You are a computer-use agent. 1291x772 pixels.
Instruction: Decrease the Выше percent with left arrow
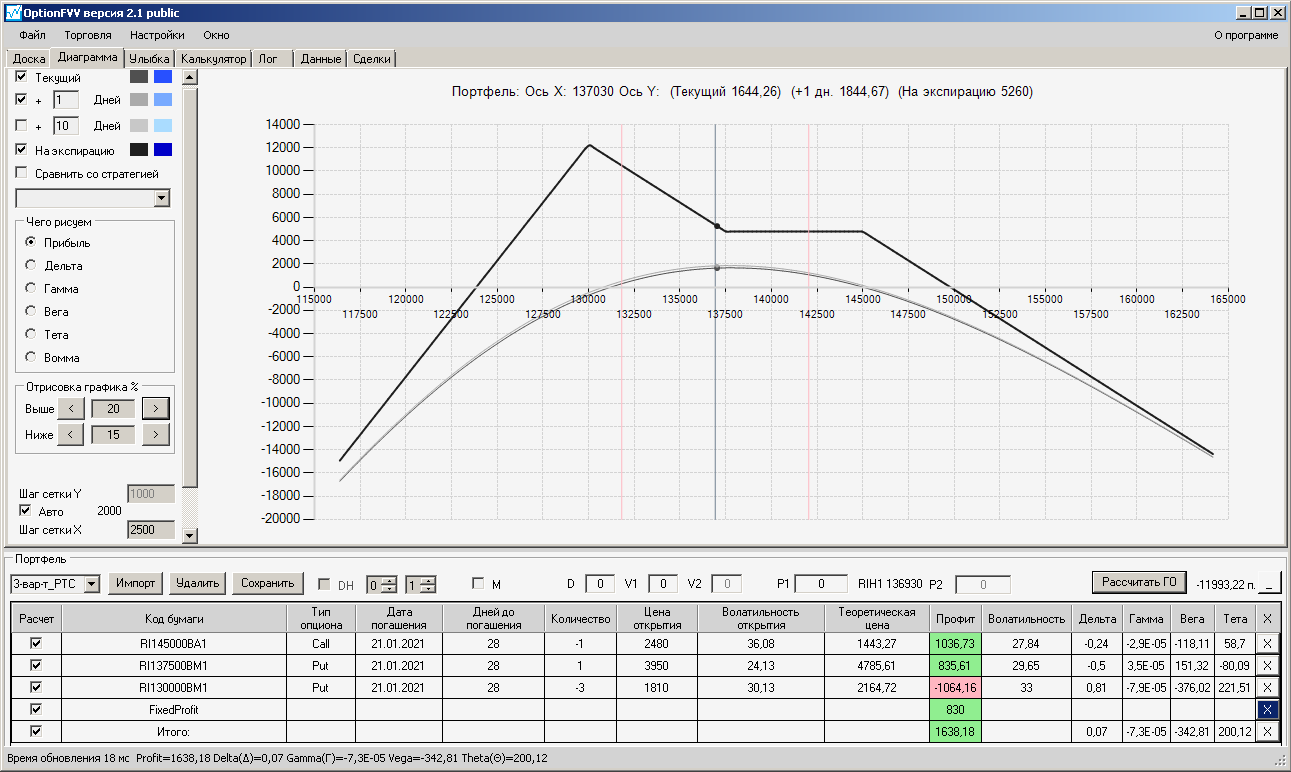click(71, 408)
